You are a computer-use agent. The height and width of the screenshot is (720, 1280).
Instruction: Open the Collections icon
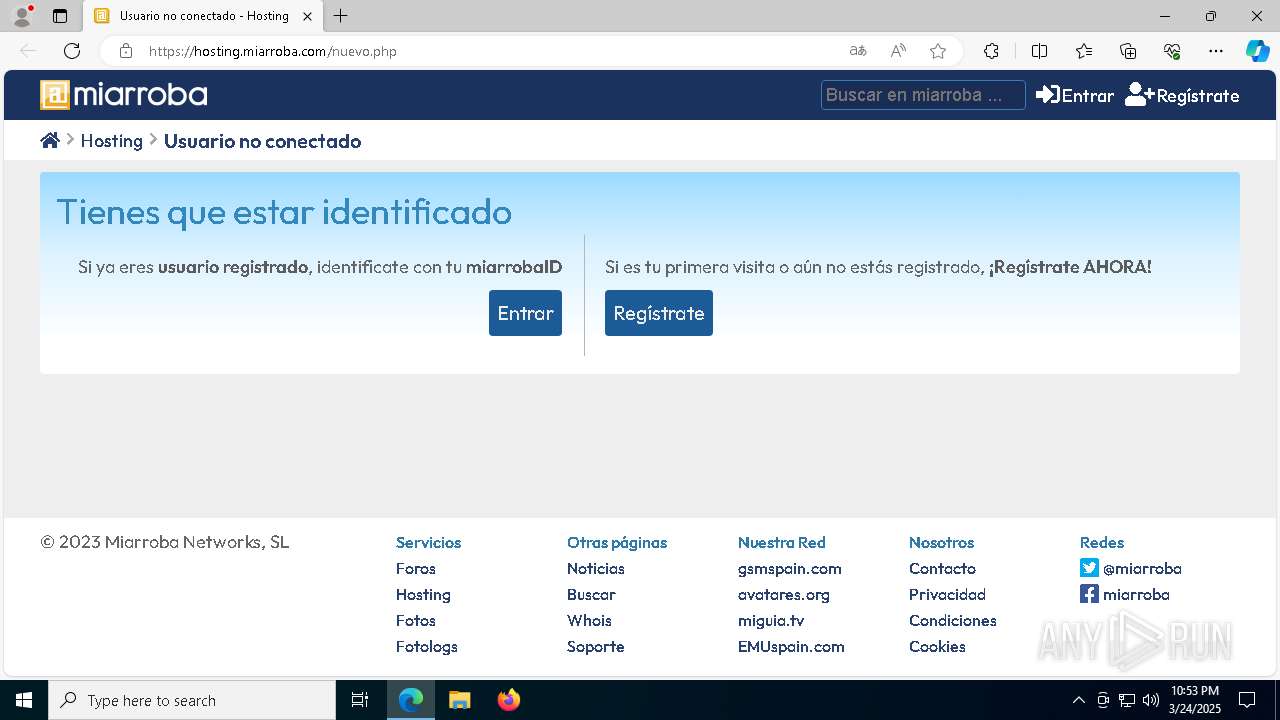click(x=1128, y=51)
